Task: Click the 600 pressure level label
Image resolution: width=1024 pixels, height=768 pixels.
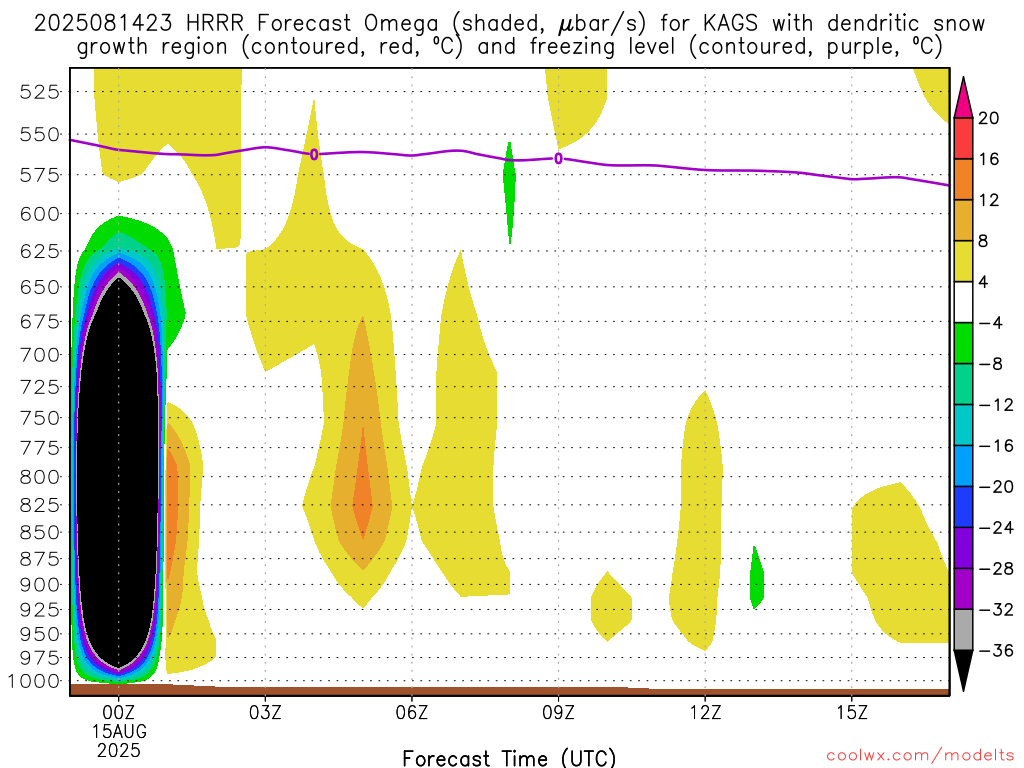Action: pyautogui.click(x=40, y=214)
